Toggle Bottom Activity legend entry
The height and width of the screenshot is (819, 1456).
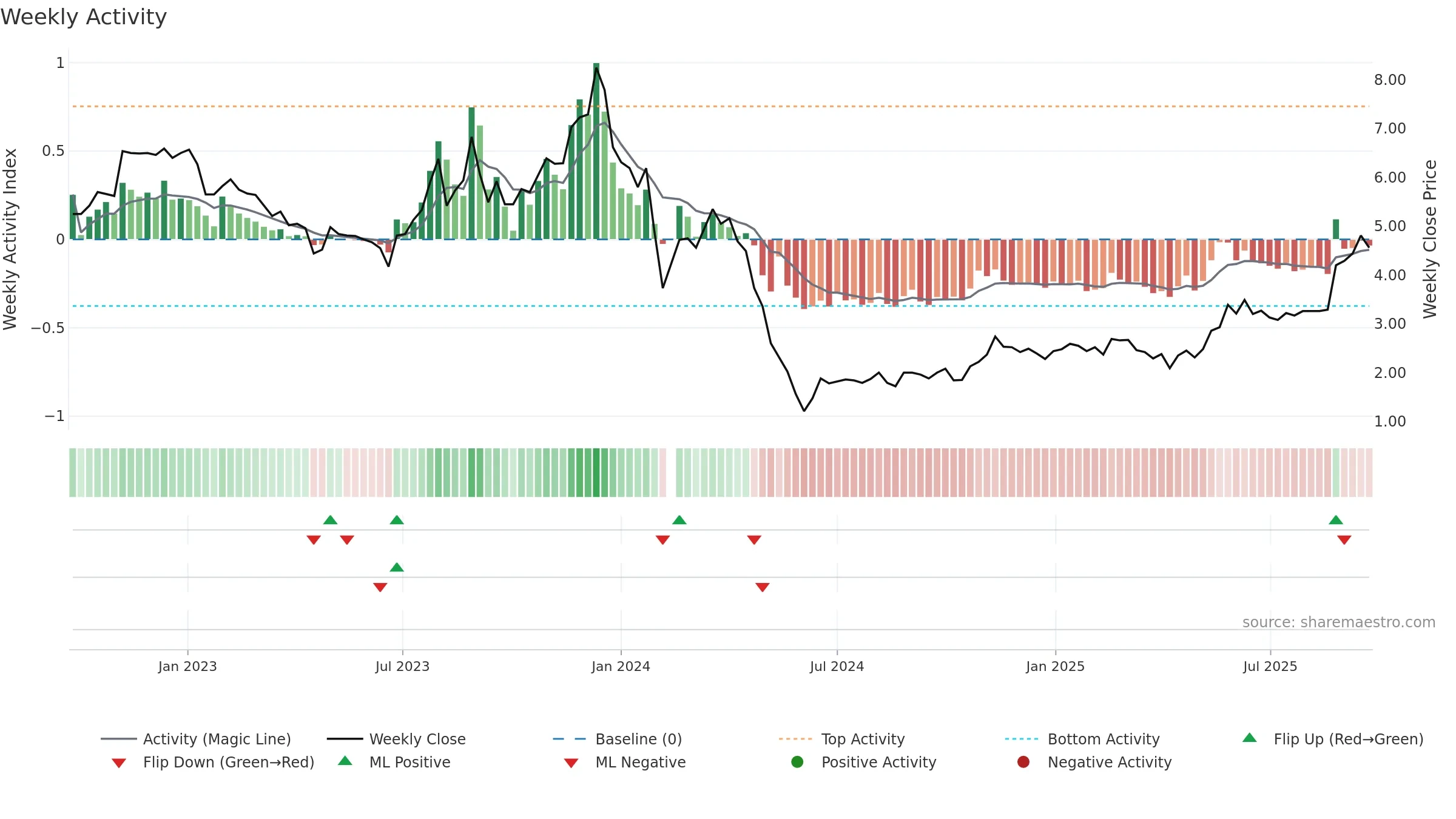1082,739
